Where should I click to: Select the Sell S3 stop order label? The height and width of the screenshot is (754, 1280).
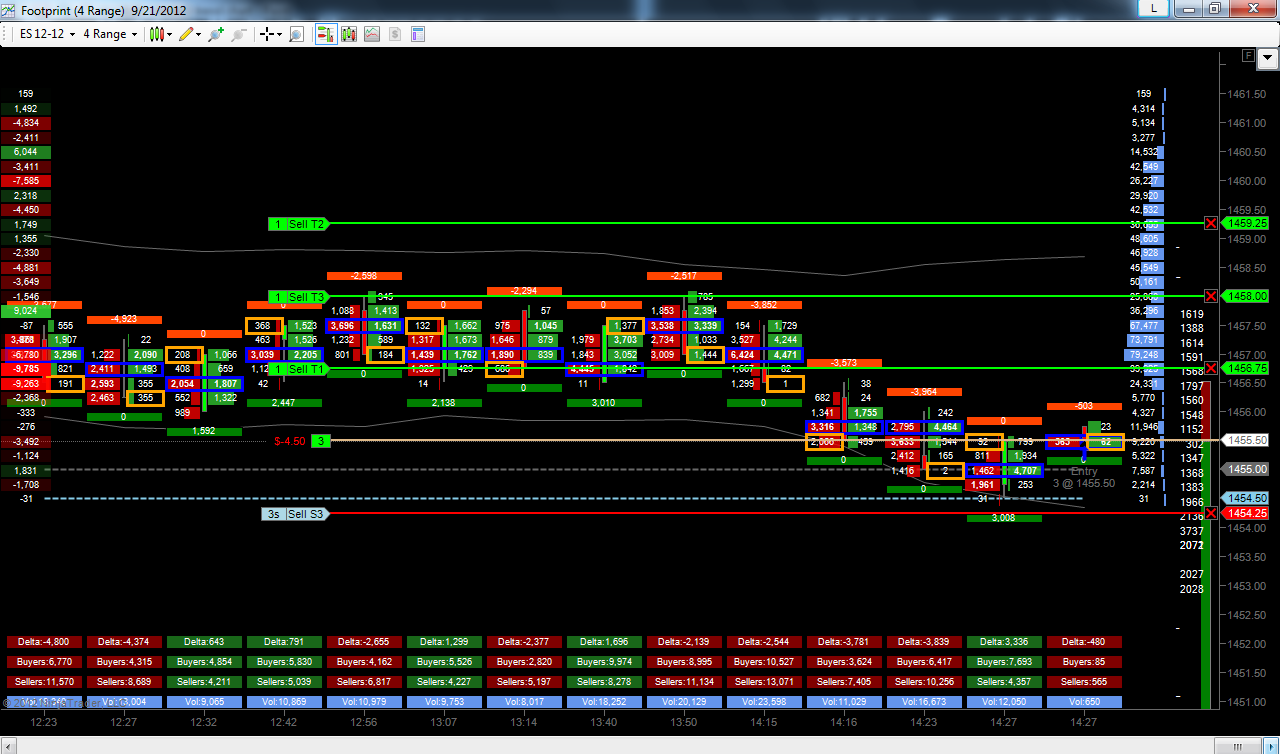pos(296,514)
